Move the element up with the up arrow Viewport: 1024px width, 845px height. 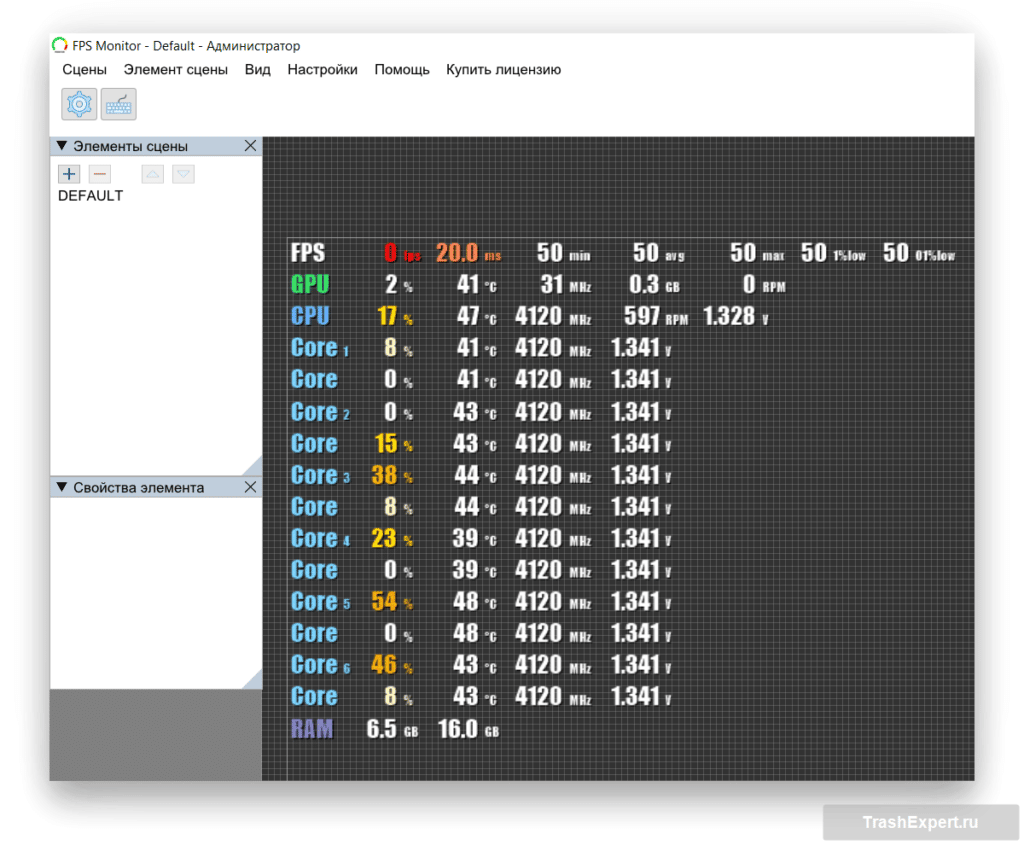point(152,174)
